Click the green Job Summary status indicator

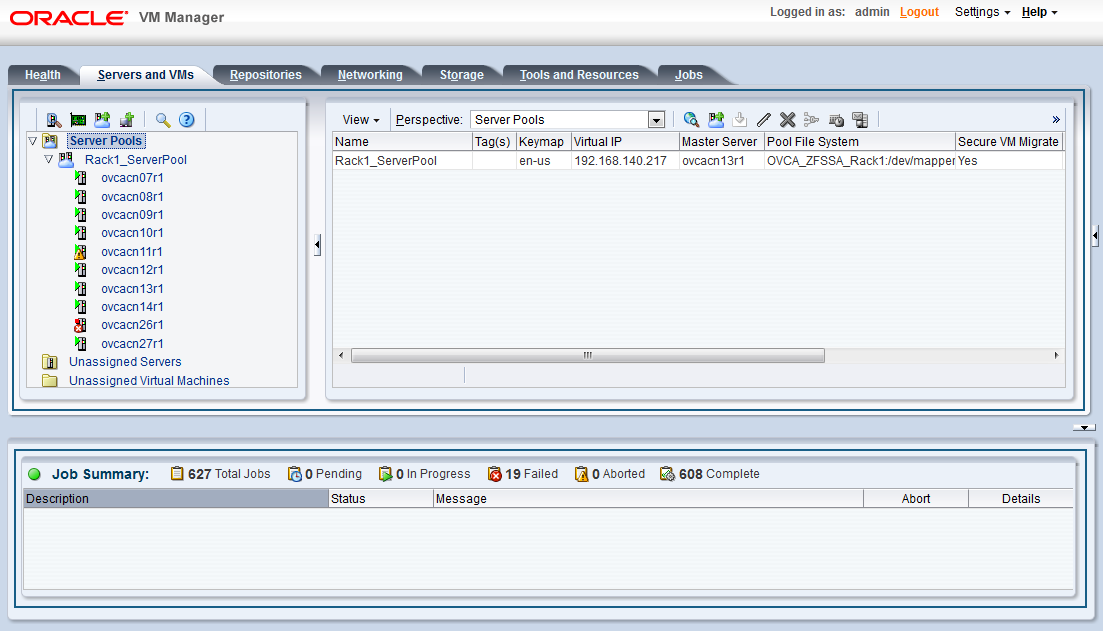pos(34,474)
